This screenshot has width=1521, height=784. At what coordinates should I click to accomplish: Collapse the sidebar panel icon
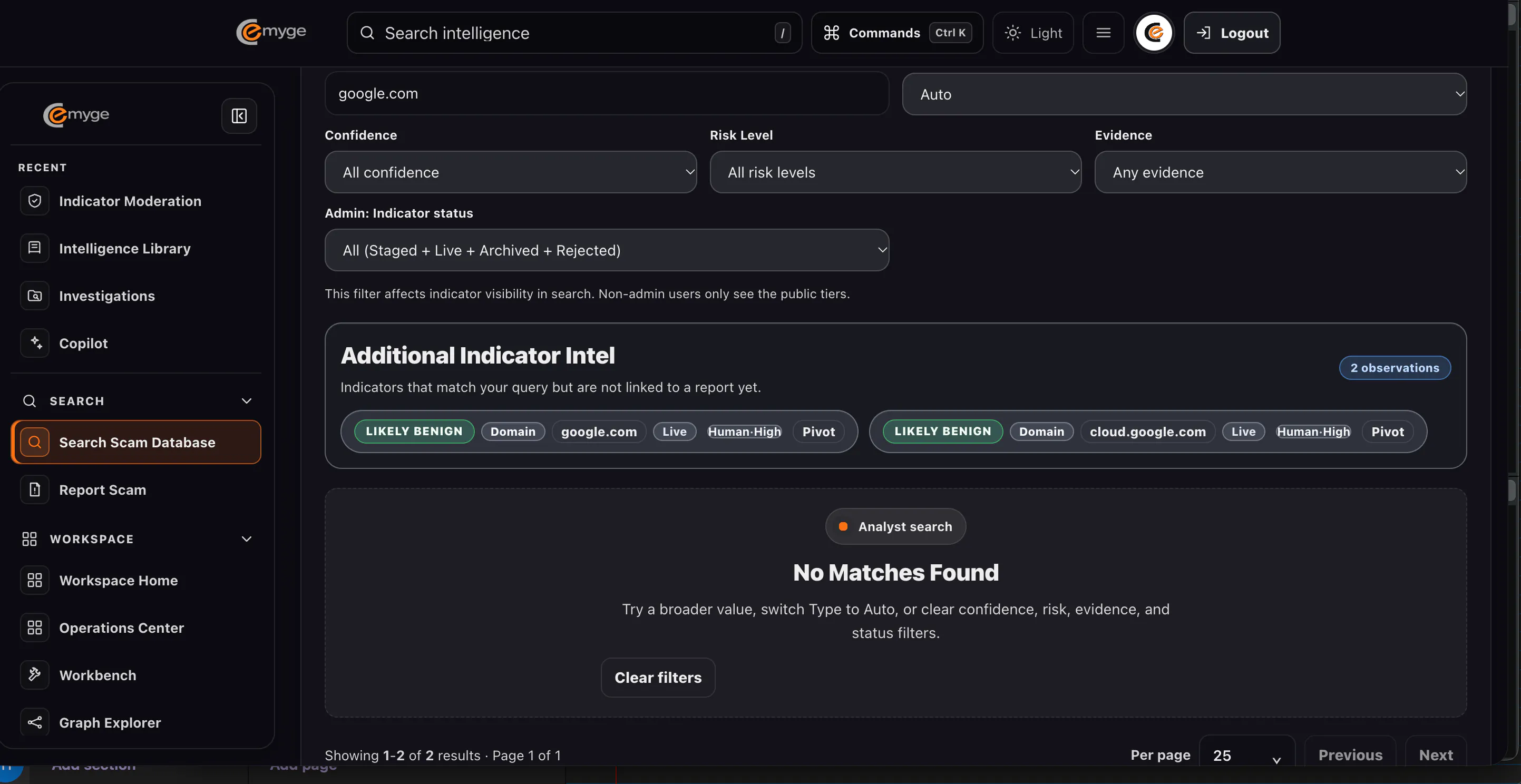[239, 116]
